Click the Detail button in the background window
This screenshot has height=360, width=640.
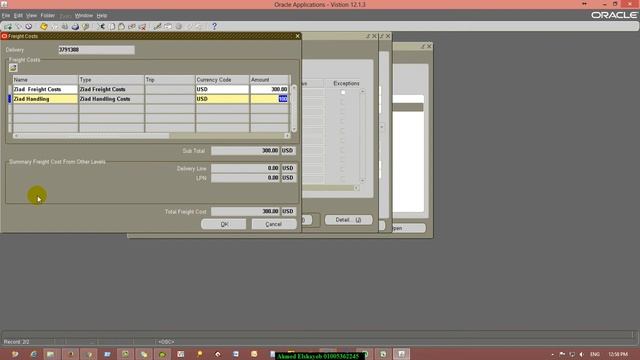point(348,220)
